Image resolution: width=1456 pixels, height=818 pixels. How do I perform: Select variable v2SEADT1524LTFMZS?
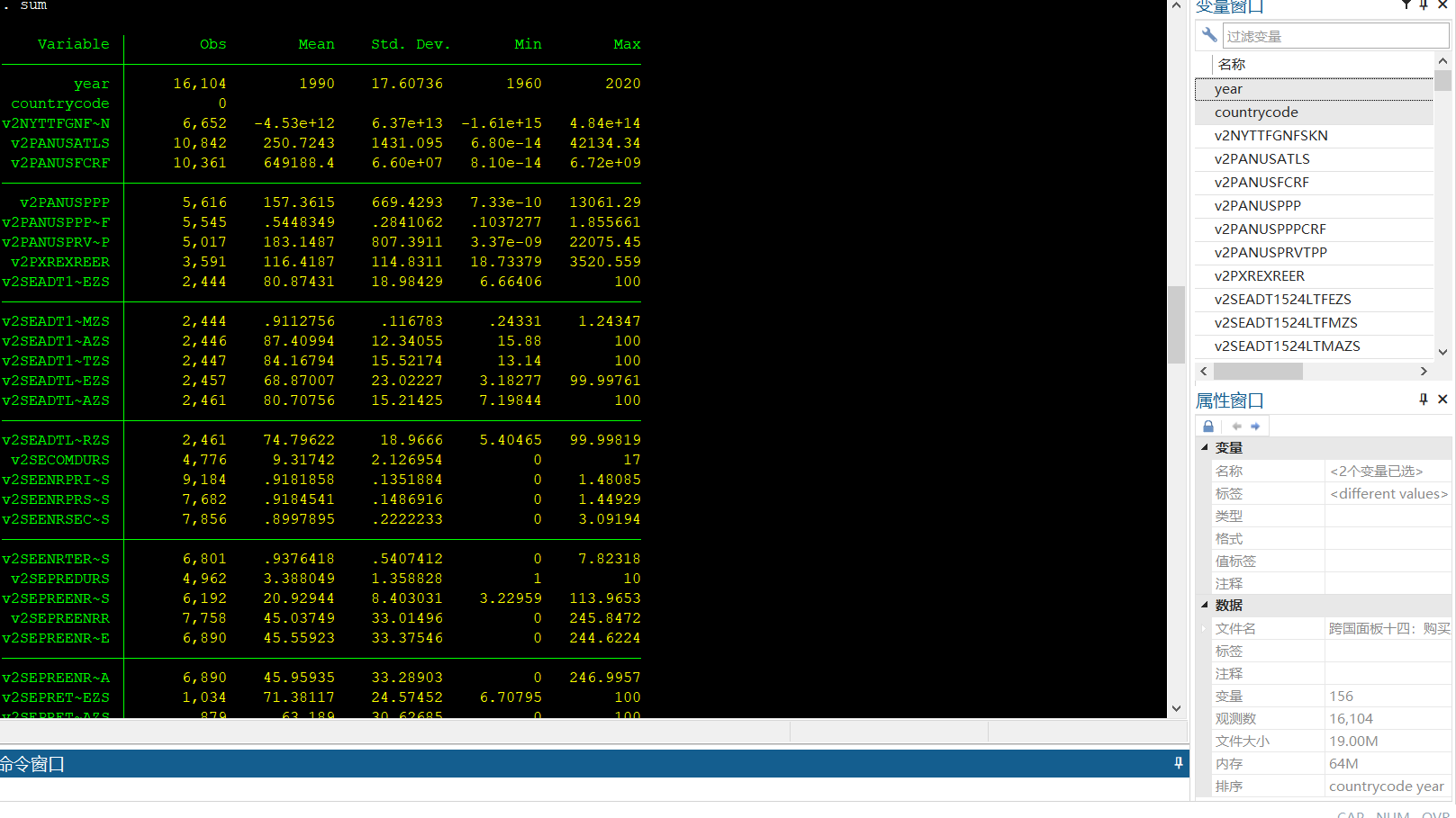pos(1314,322)
